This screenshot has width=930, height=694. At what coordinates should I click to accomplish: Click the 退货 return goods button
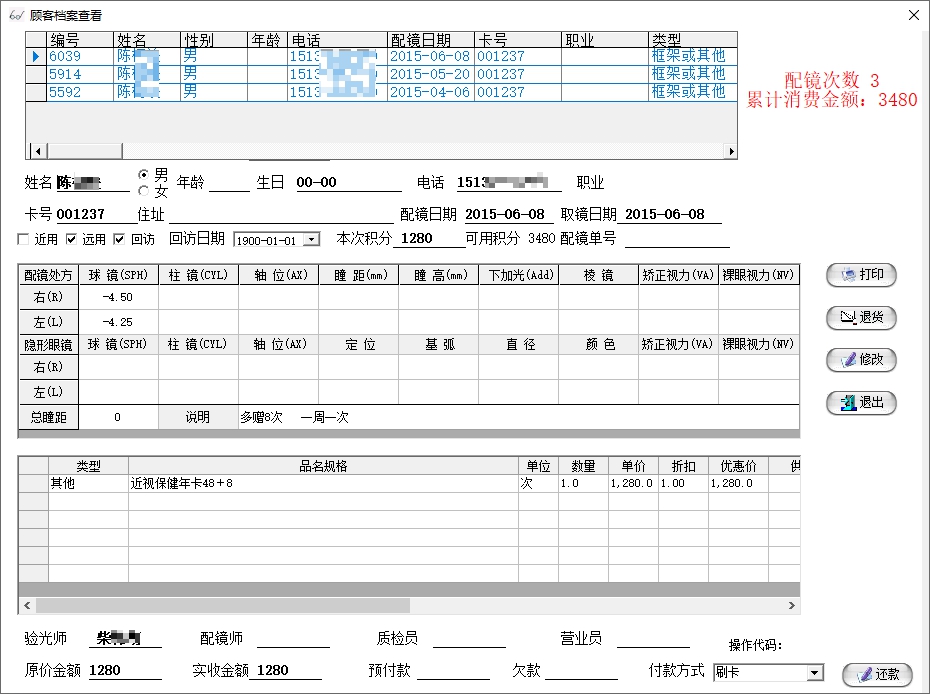(x=861, y=318)
